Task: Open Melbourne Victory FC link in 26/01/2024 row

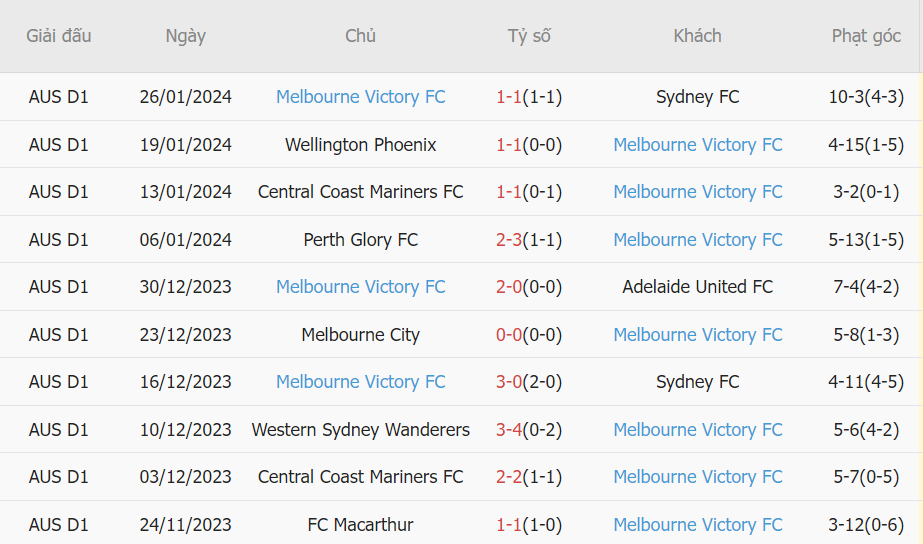Action: pyautogui.click(x=360, y=97)
